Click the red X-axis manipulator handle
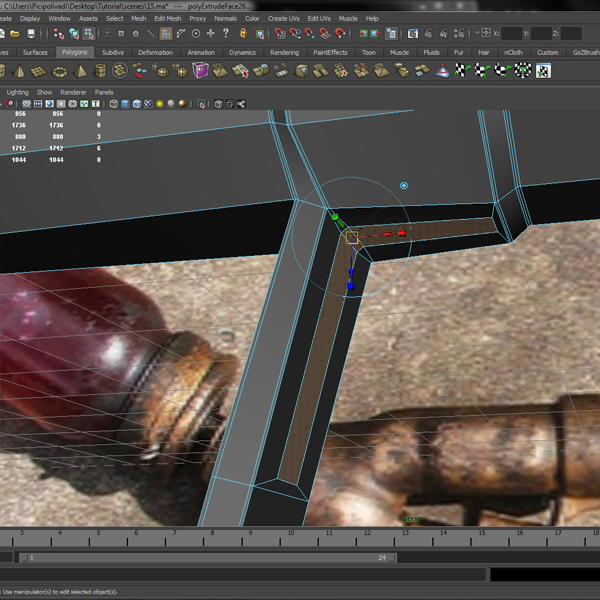This screenshot has height=600, width=600. [x=401, y=233]
